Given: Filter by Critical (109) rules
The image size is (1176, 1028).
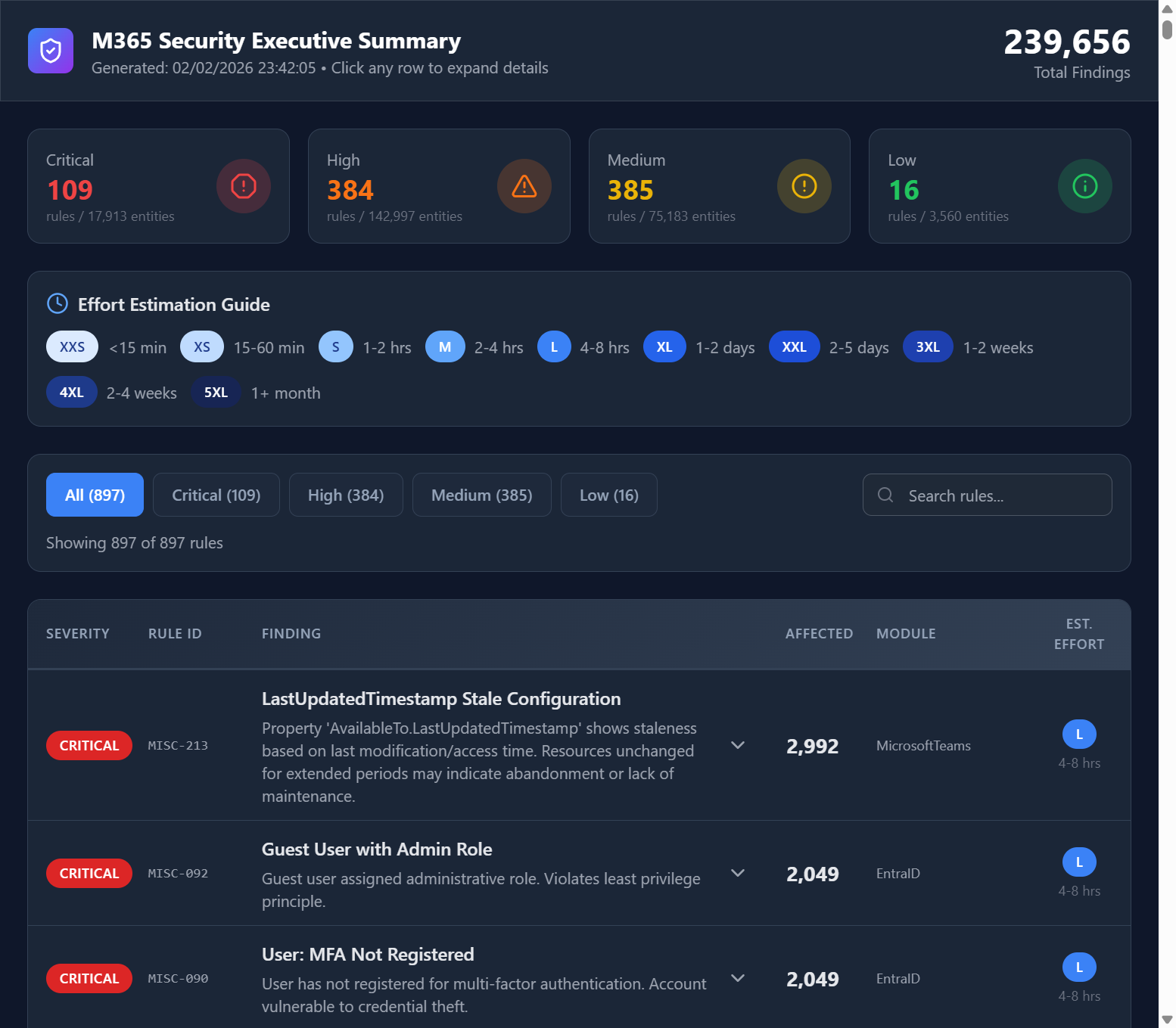Looking at the screenshot, I should pos(216,495).
